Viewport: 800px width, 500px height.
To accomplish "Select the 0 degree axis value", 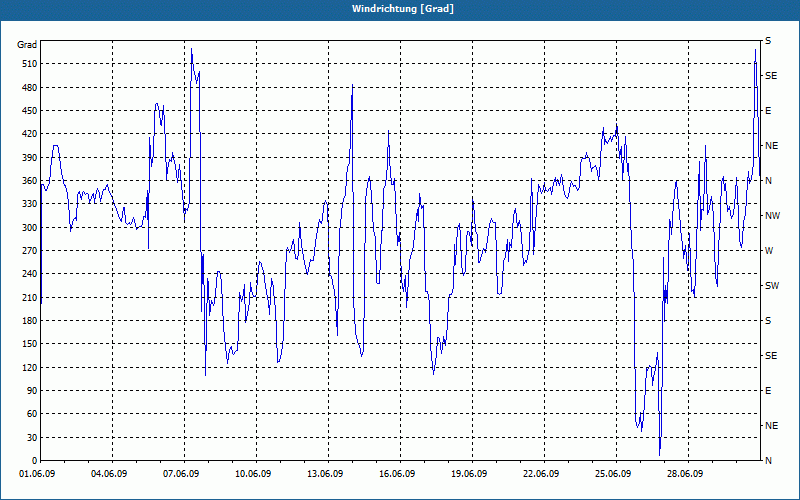I will click(34, 461).
